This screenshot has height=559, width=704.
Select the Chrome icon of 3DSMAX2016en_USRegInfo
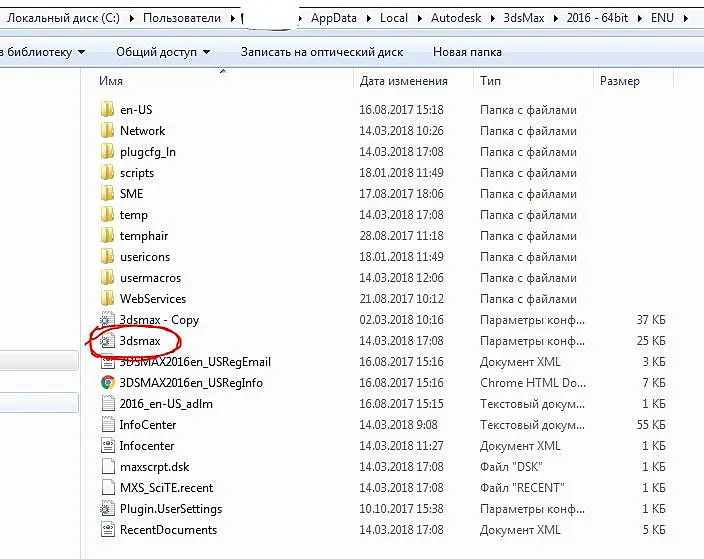coord(108,383)
